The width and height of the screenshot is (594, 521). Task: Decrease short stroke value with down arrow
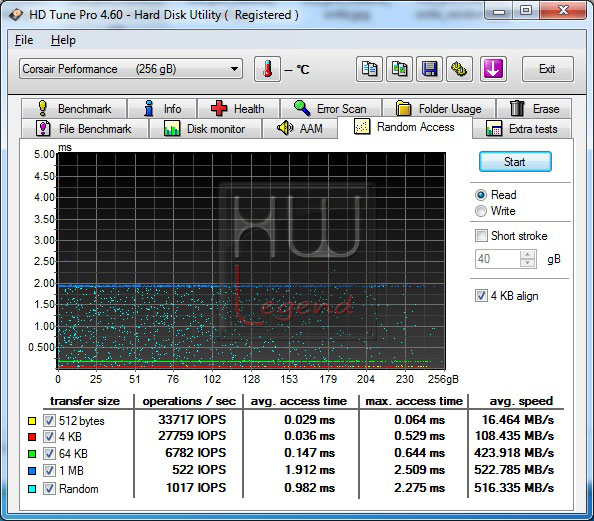(527, 263)
